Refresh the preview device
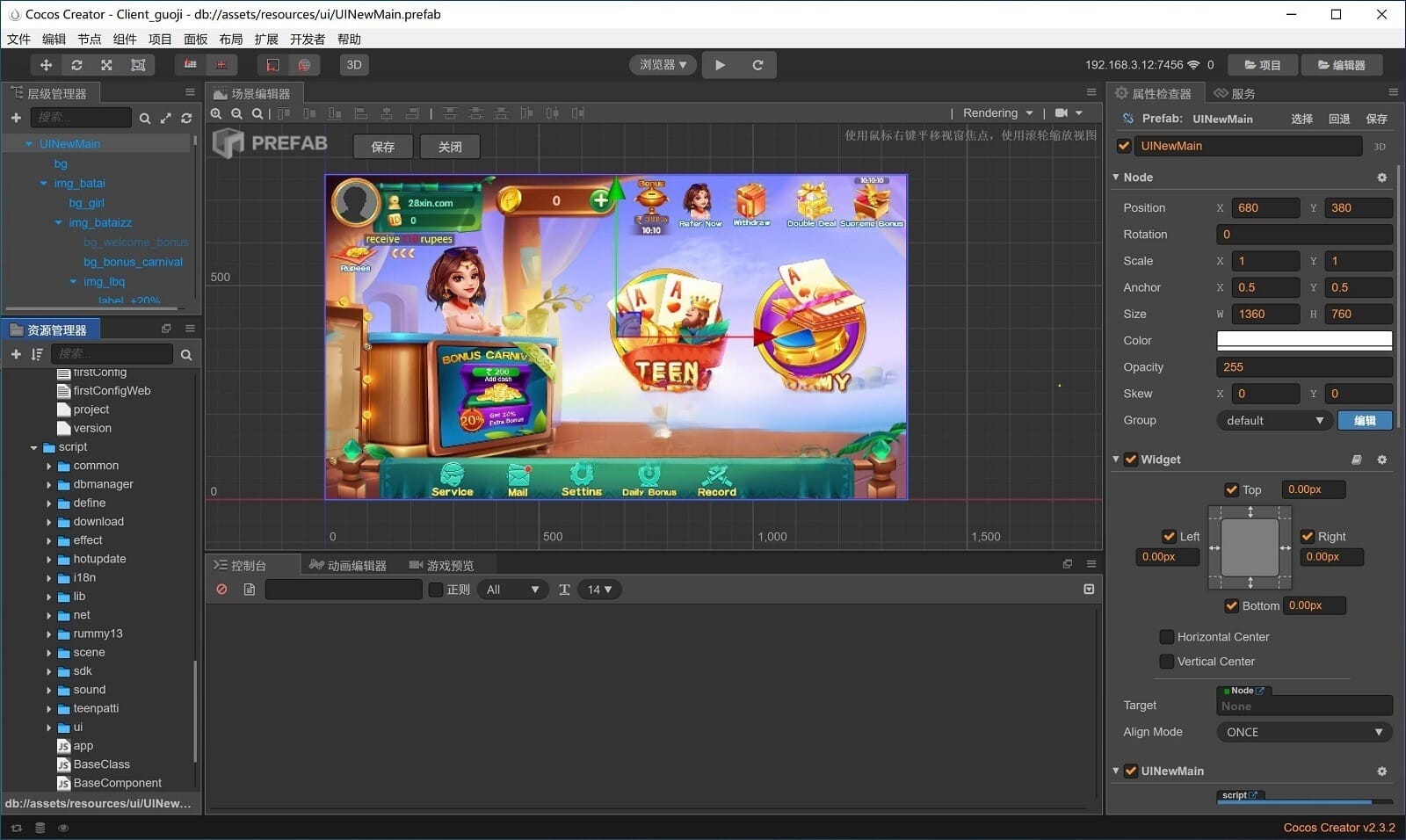The width and height of the screenshot is (1406, 840). pyautogui.click(x=757, y=65)
